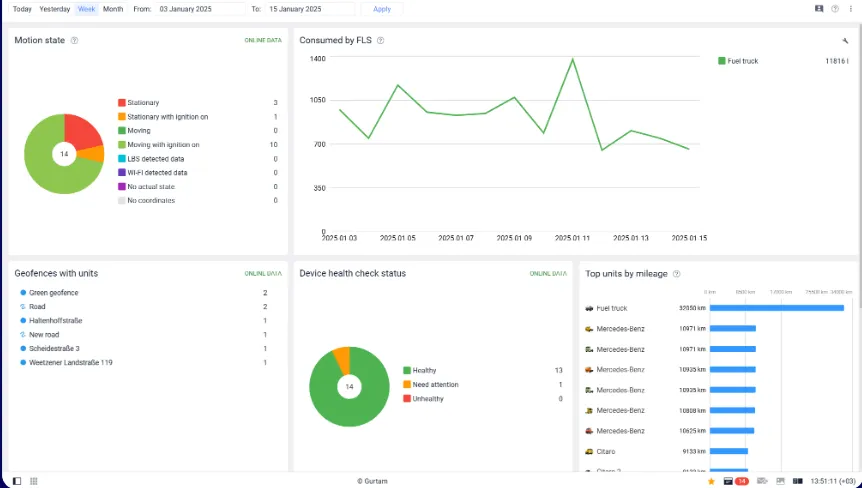
Task: Click the messages icon in bottom bar
Action: (762, 481)
